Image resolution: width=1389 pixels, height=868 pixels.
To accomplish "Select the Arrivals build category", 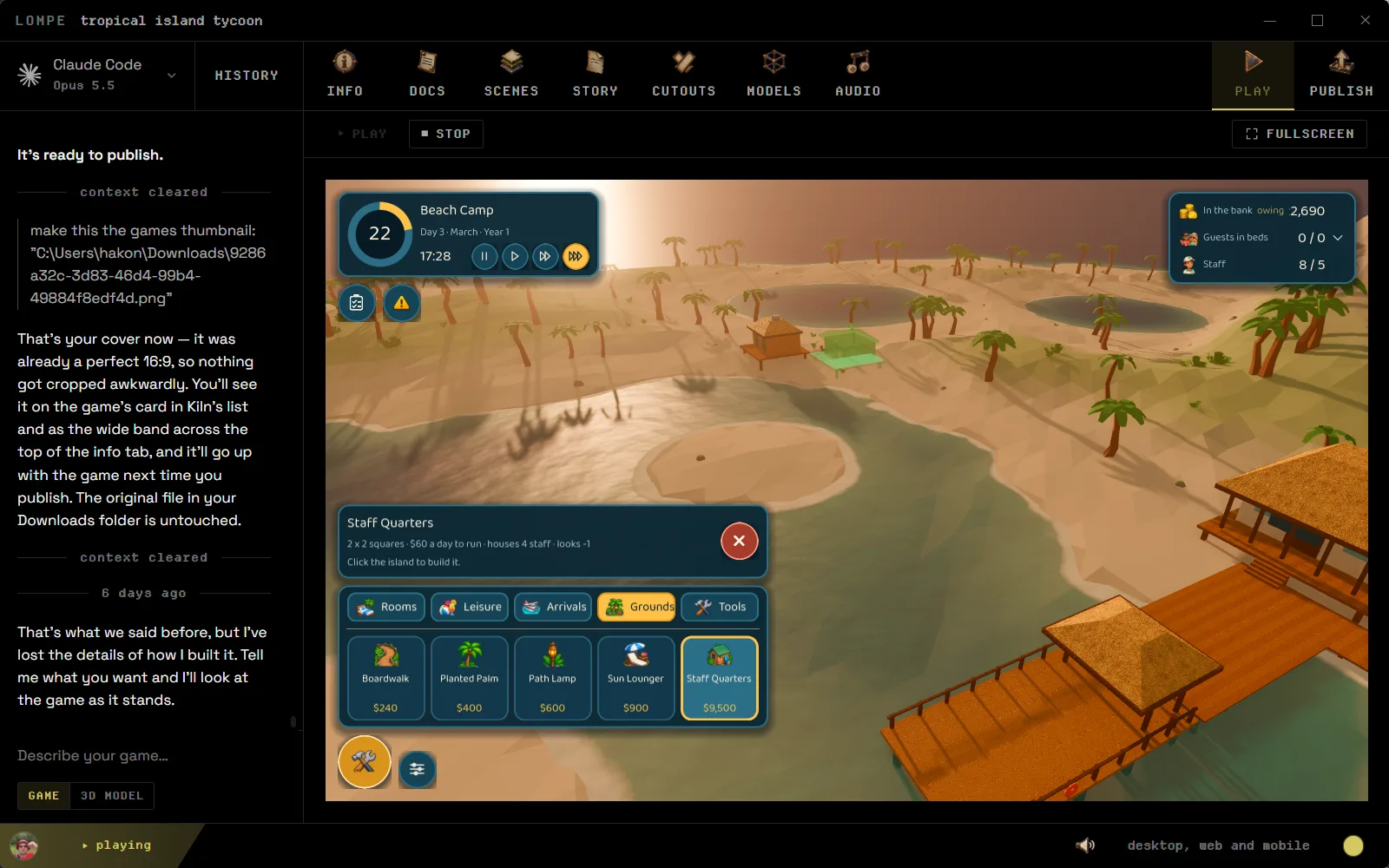I will [553, 607].
